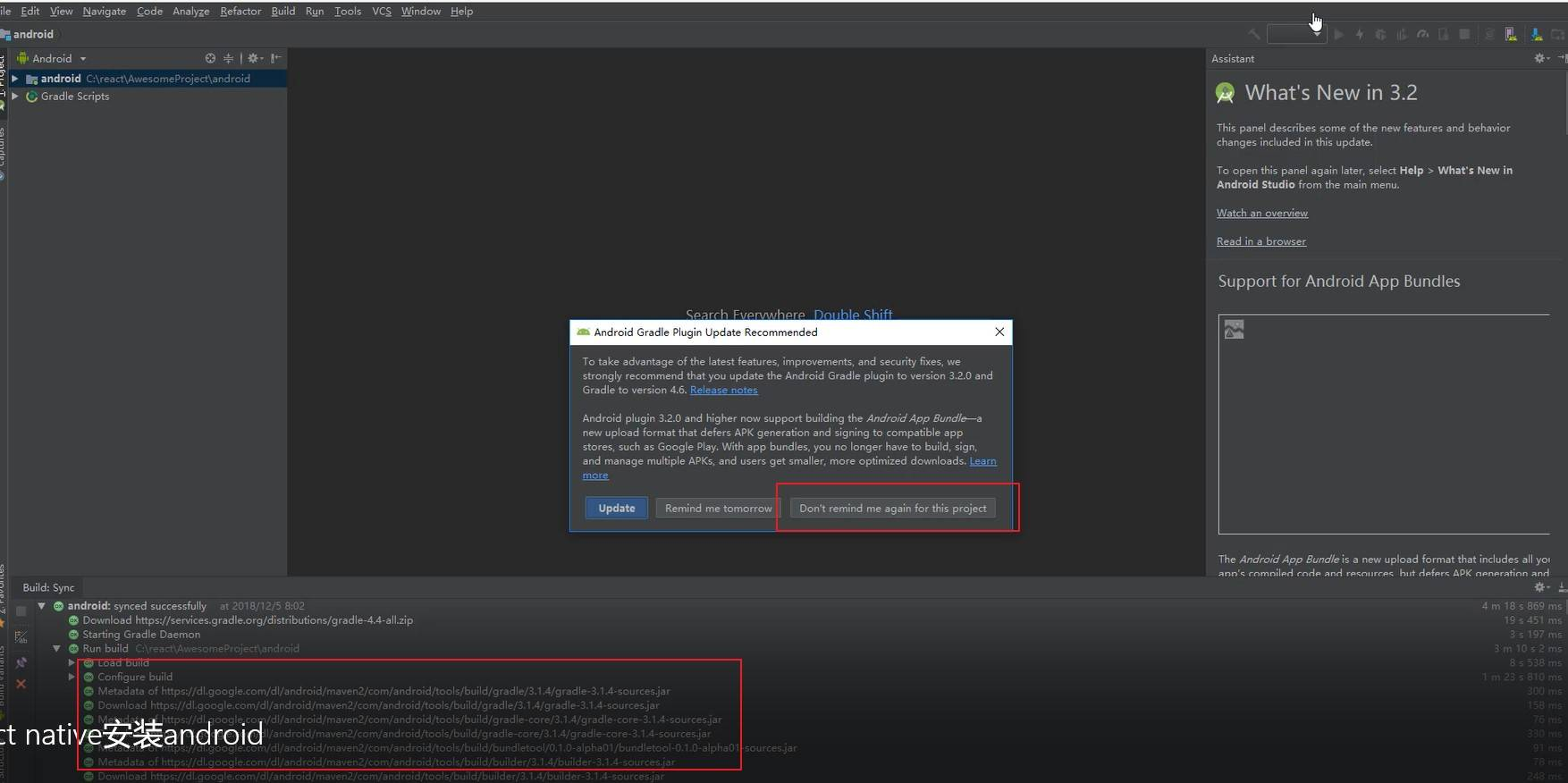Viewport: 1568px width, 783px height.
Task: Click the Debug app bug icon
Action: pyautogui.click(x=1380, y=34)
